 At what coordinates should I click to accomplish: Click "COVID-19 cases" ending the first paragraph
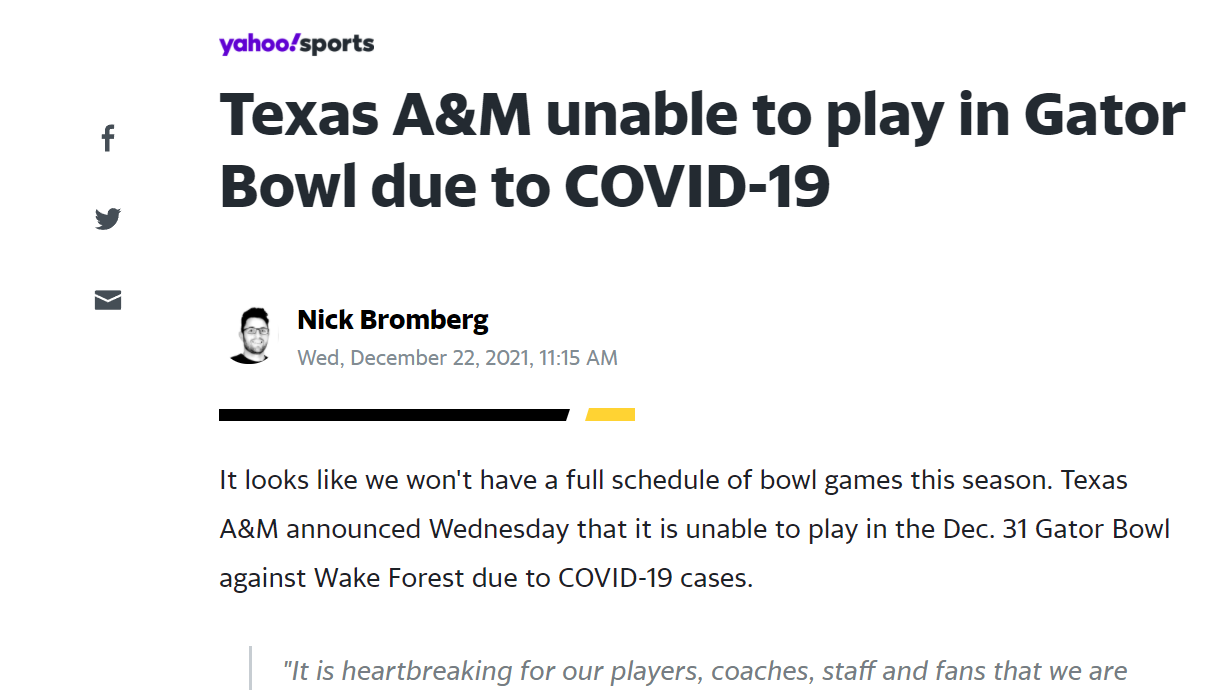[x=654, y=577]
